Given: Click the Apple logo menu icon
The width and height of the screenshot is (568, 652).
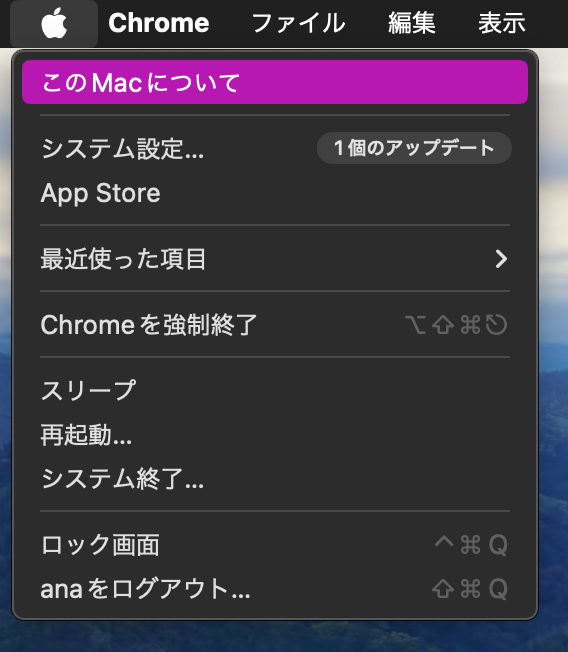Looking at the screenshot, I should 54,23.
